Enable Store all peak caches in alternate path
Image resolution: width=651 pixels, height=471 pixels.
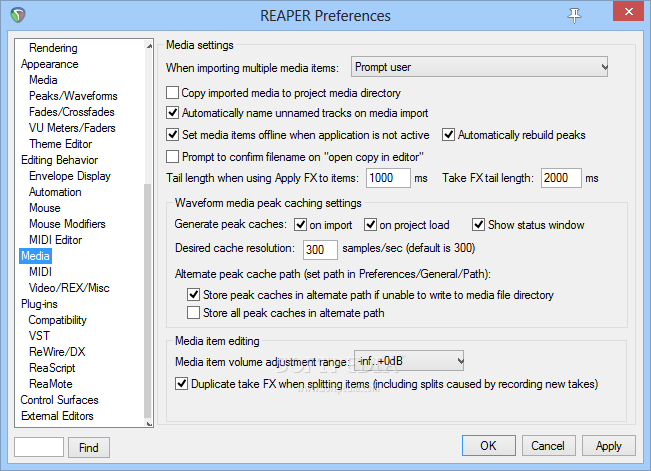pyautogui.click(x=193, y=312)
